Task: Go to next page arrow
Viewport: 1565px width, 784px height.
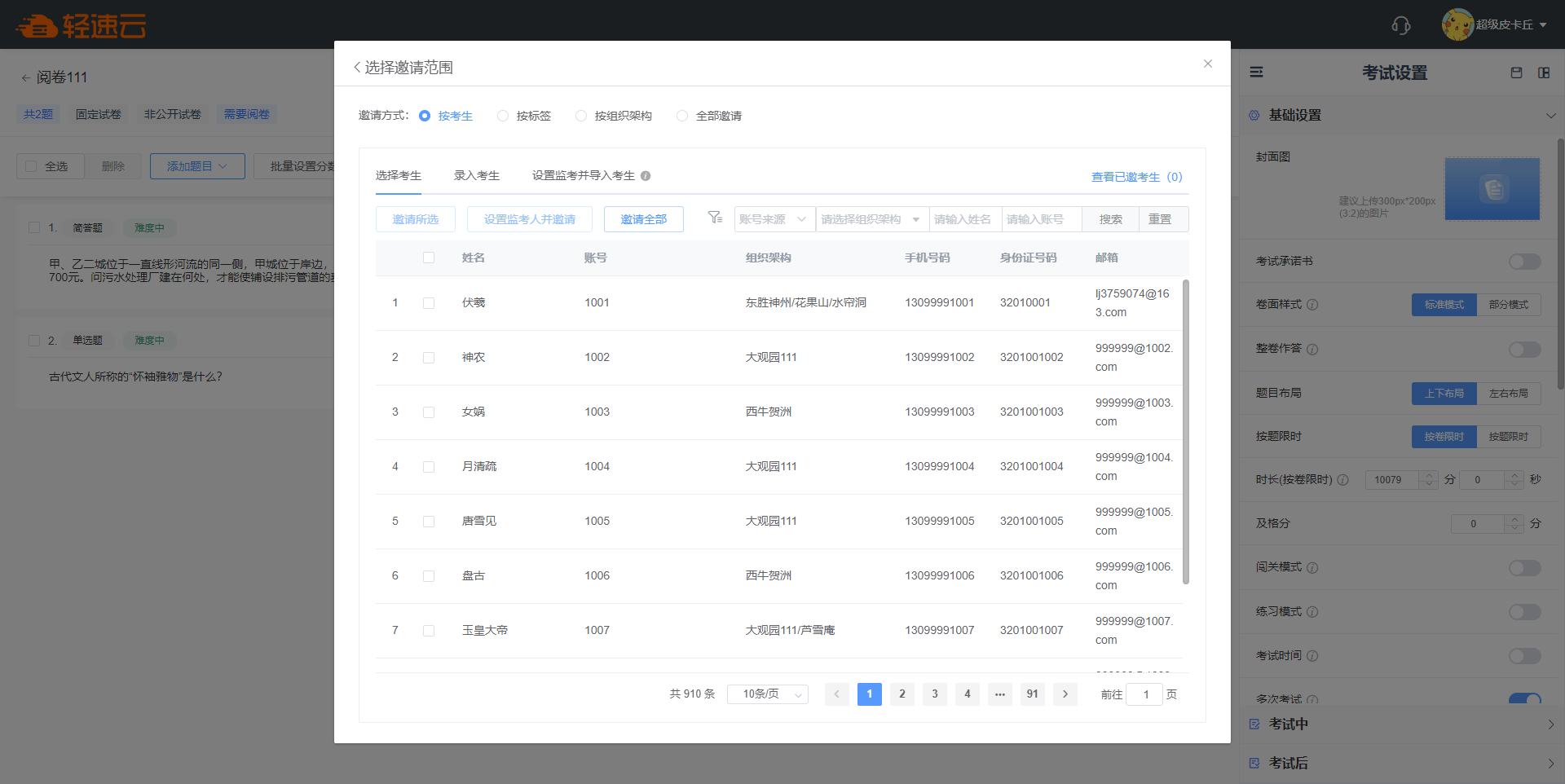Action: click(1065, 694)
